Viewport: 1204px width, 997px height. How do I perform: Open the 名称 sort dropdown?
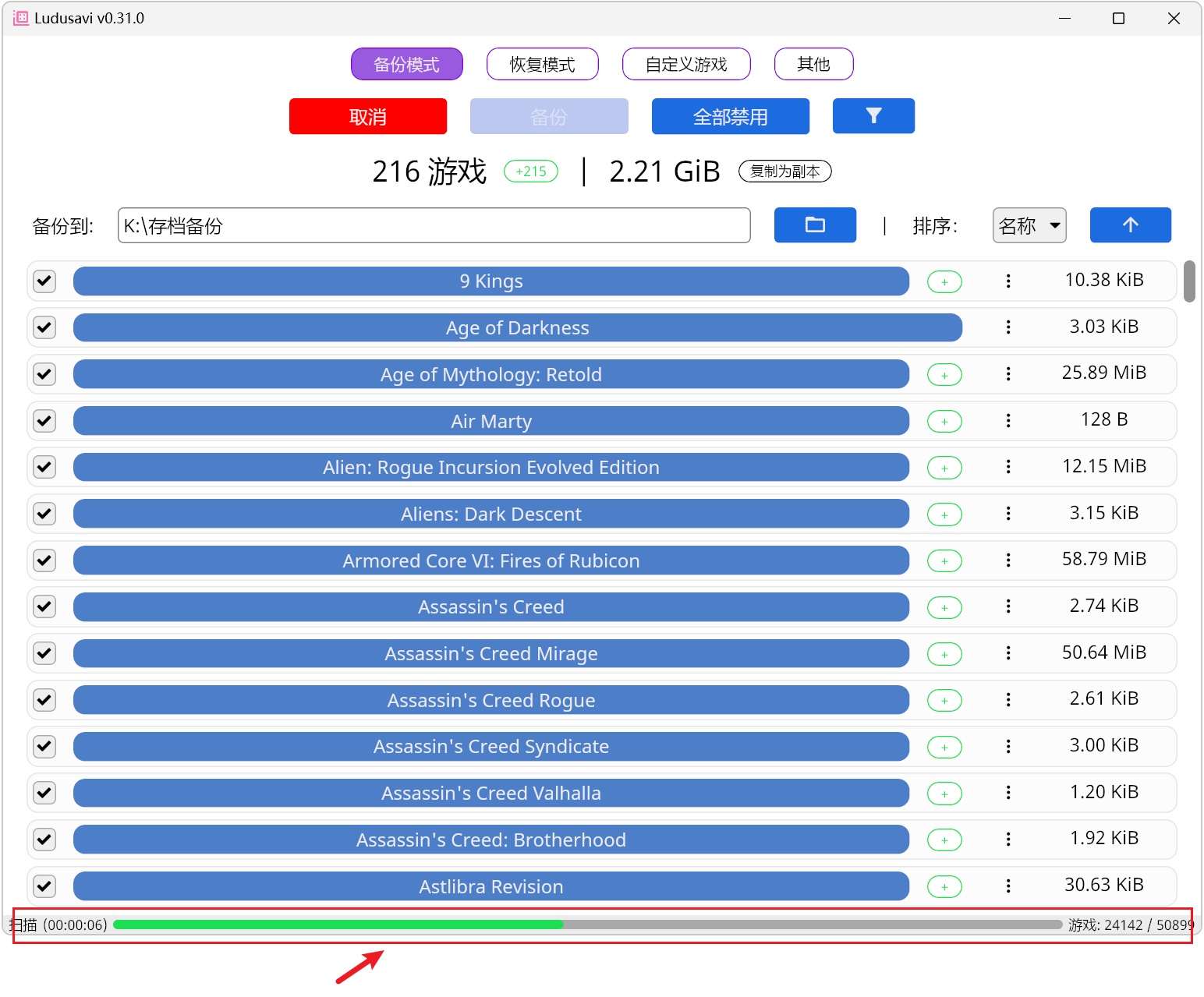(x=1029, y=225)
